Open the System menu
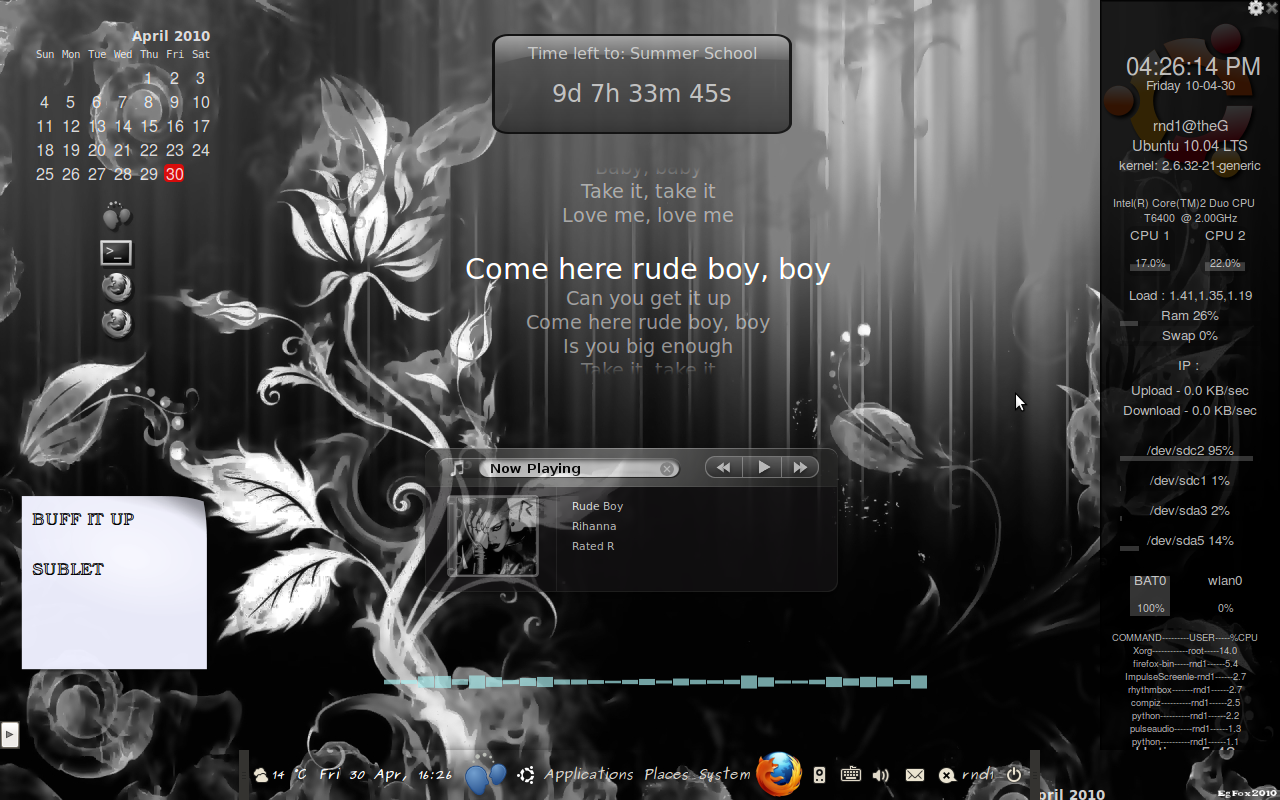1280x800 pixels. pos(725,775)
